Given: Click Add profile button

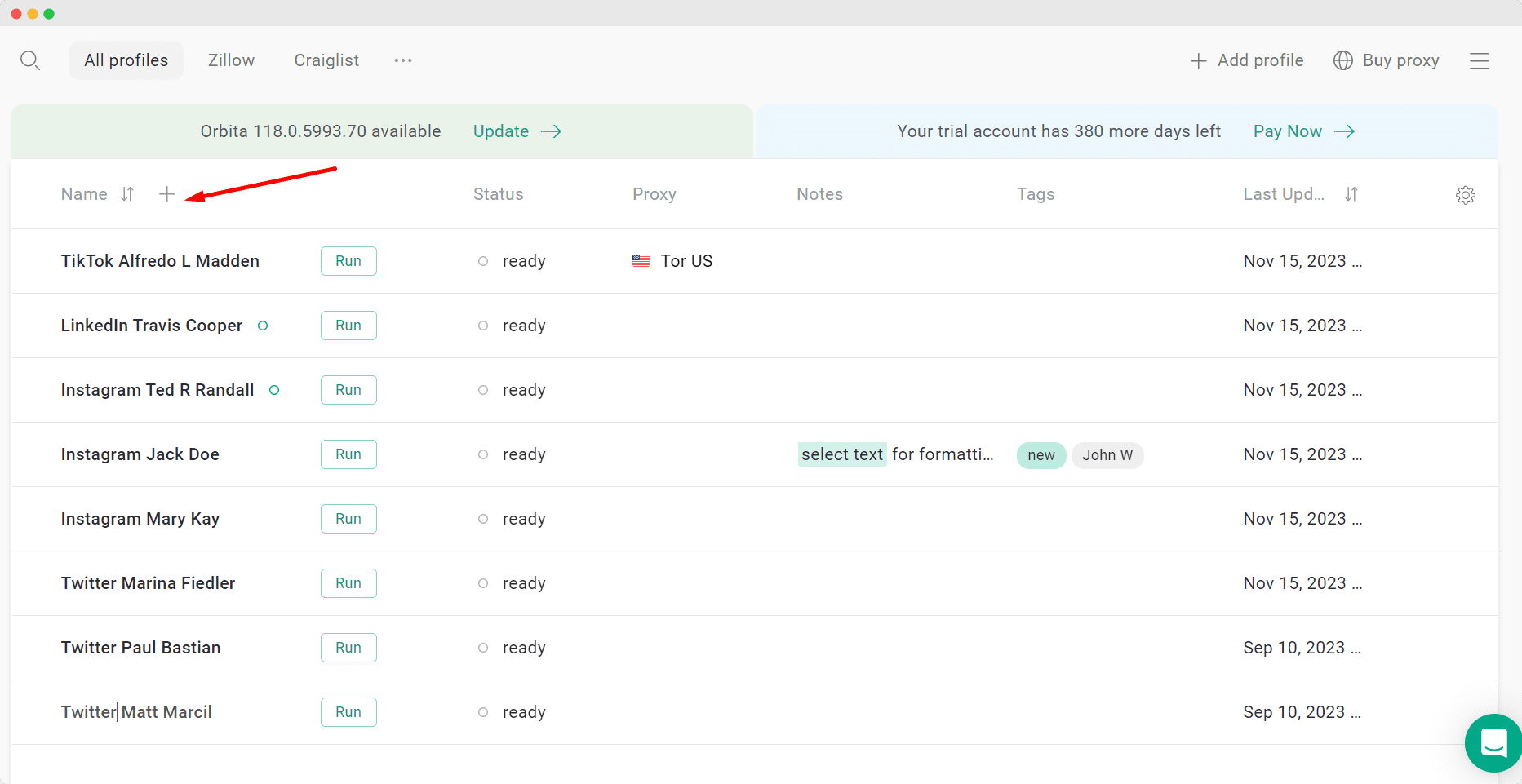Looking at the screenshot, I should [1247, 60].
